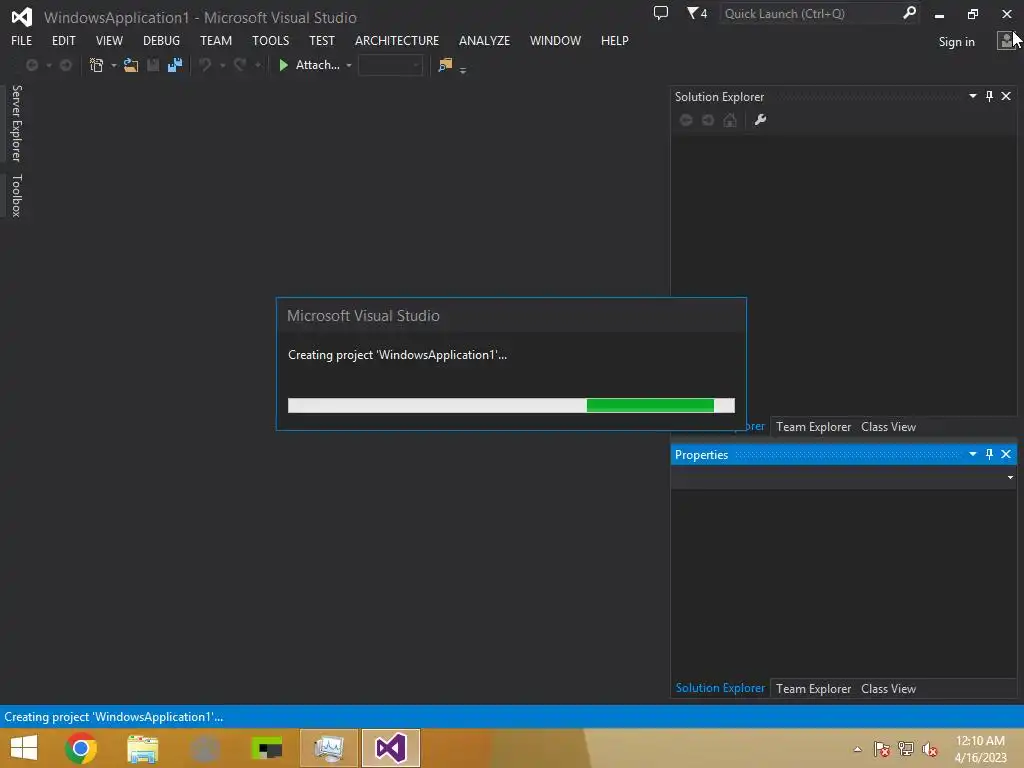
Task: Open the Properties object selector dropdown
Action: pyautogui.click(x=1010, y=477)
